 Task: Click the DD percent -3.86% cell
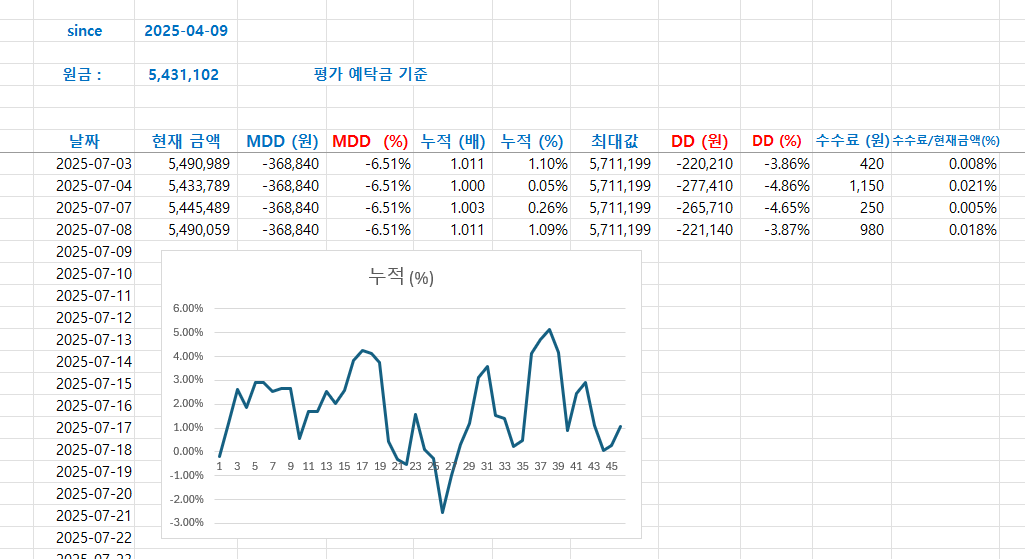(777, 164)
